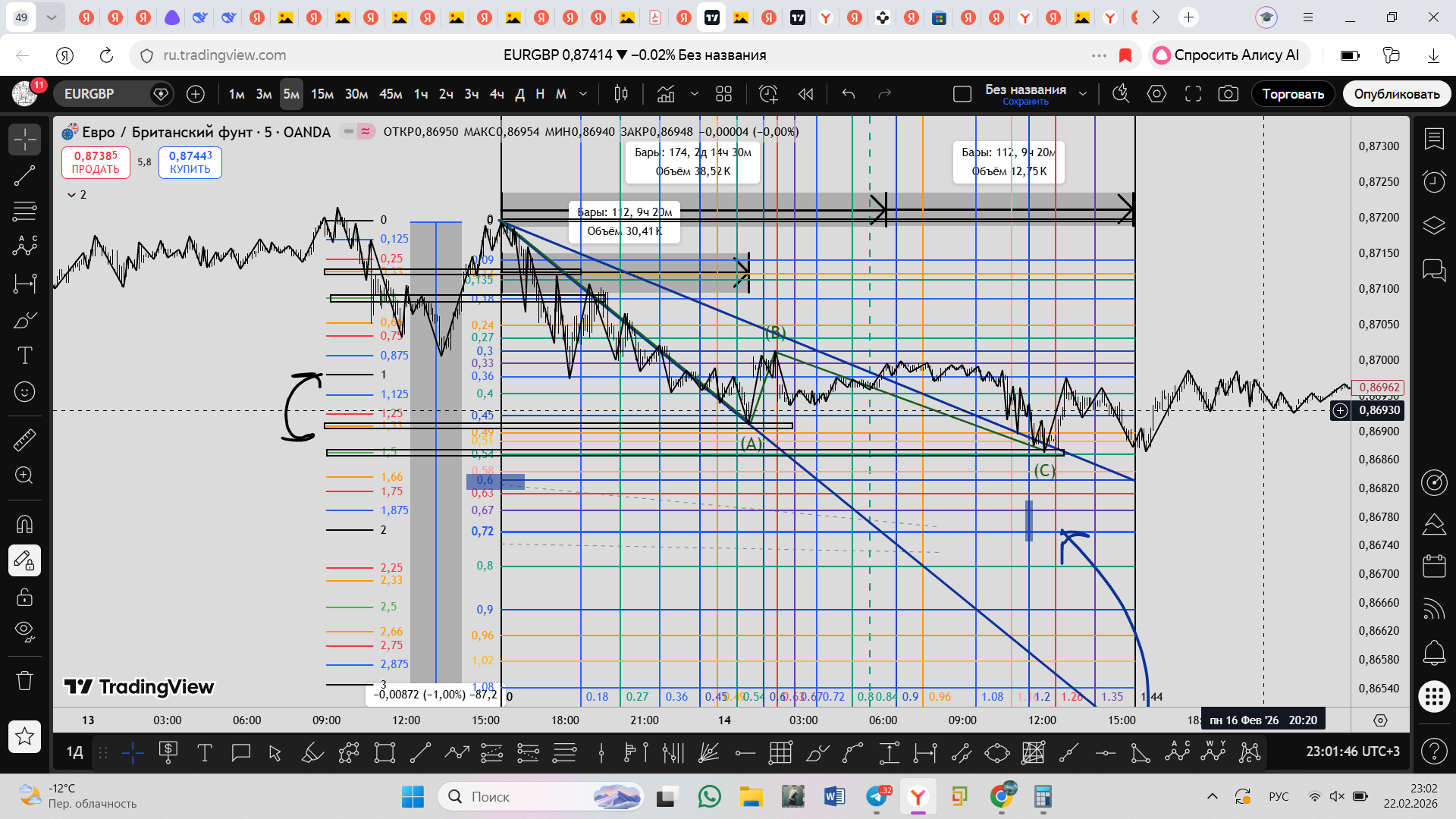
Task: Click the bar Replay rewind icon
Action: coord(805,94)
